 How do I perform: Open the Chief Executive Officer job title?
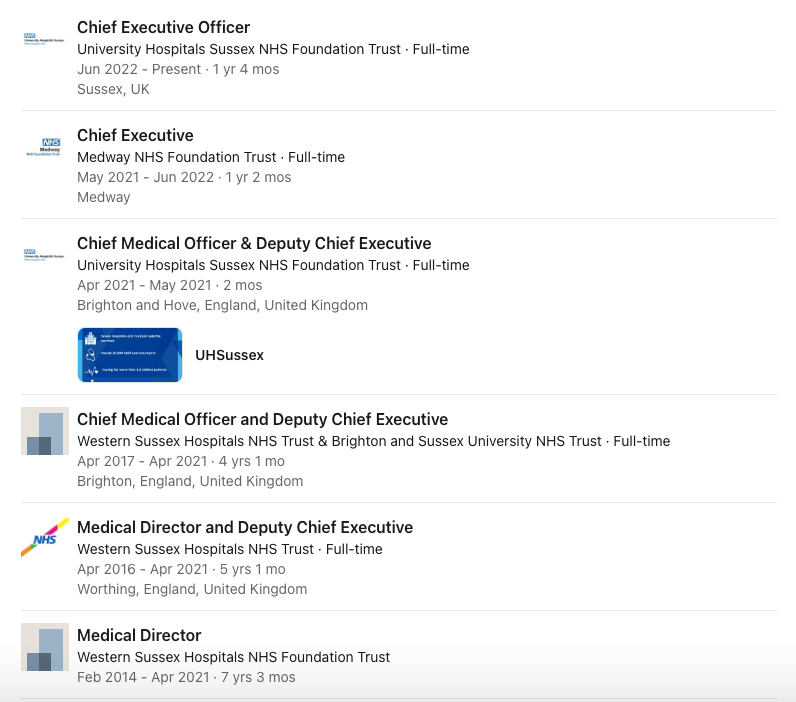(163, 27)
